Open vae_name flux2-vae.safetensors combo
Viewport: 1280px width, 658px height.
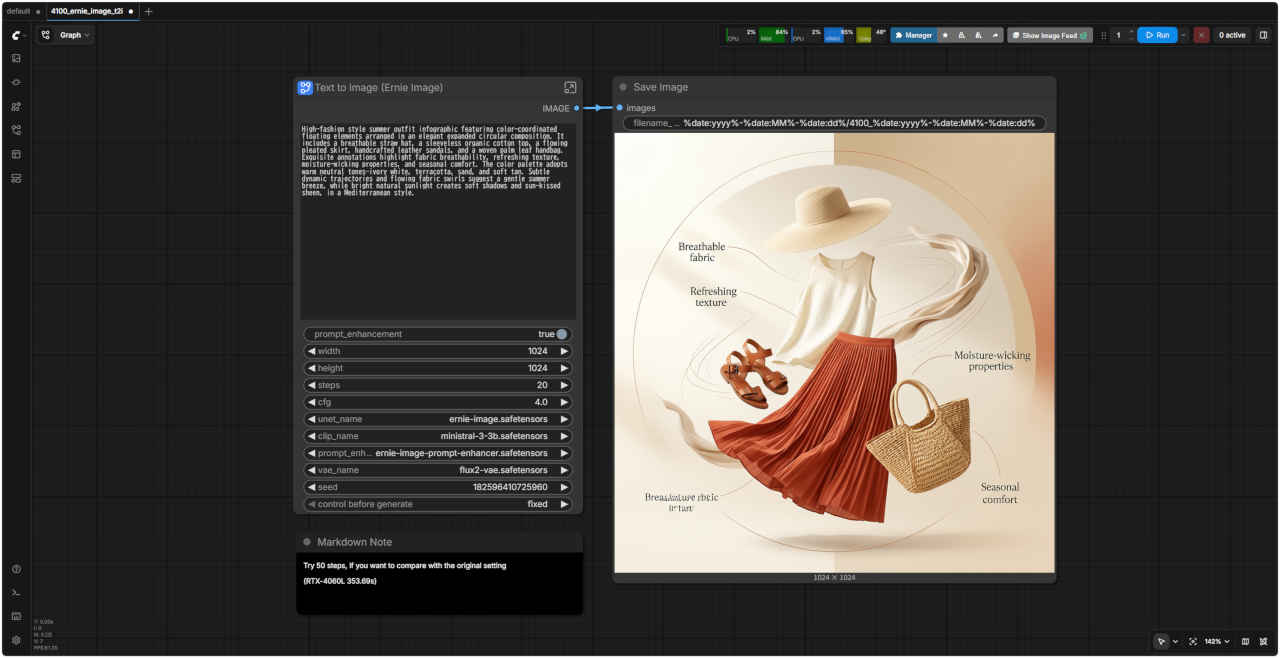coord(438,470)
